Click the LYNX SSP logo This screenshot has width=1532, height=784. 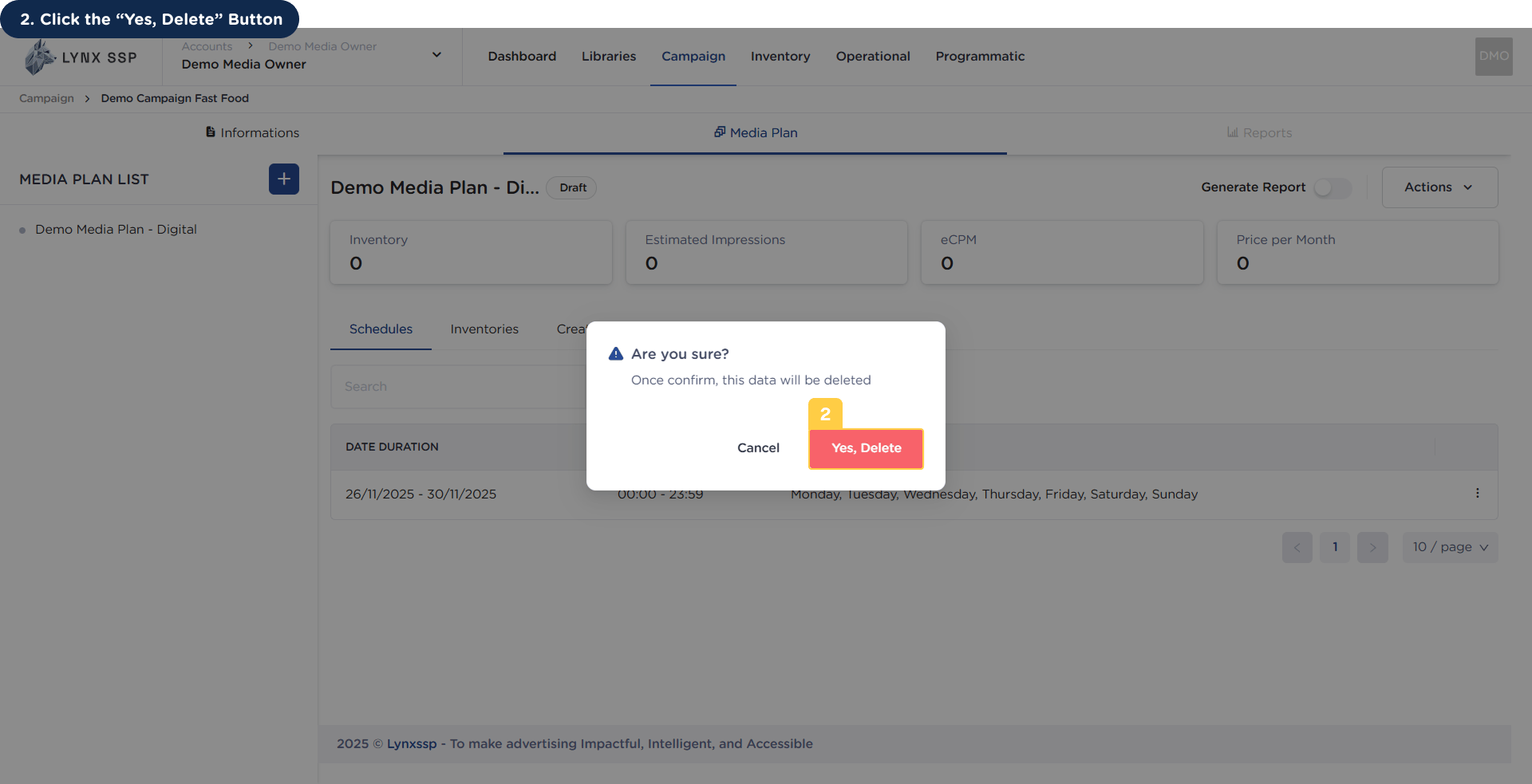click(x=81, y=57)
